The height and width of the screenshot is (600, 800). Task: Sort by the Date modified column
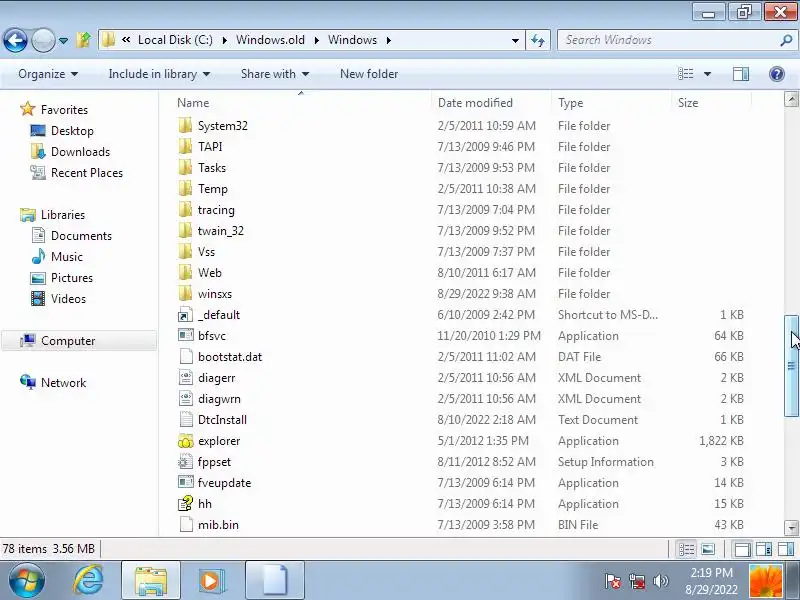[x=475, y=103]
